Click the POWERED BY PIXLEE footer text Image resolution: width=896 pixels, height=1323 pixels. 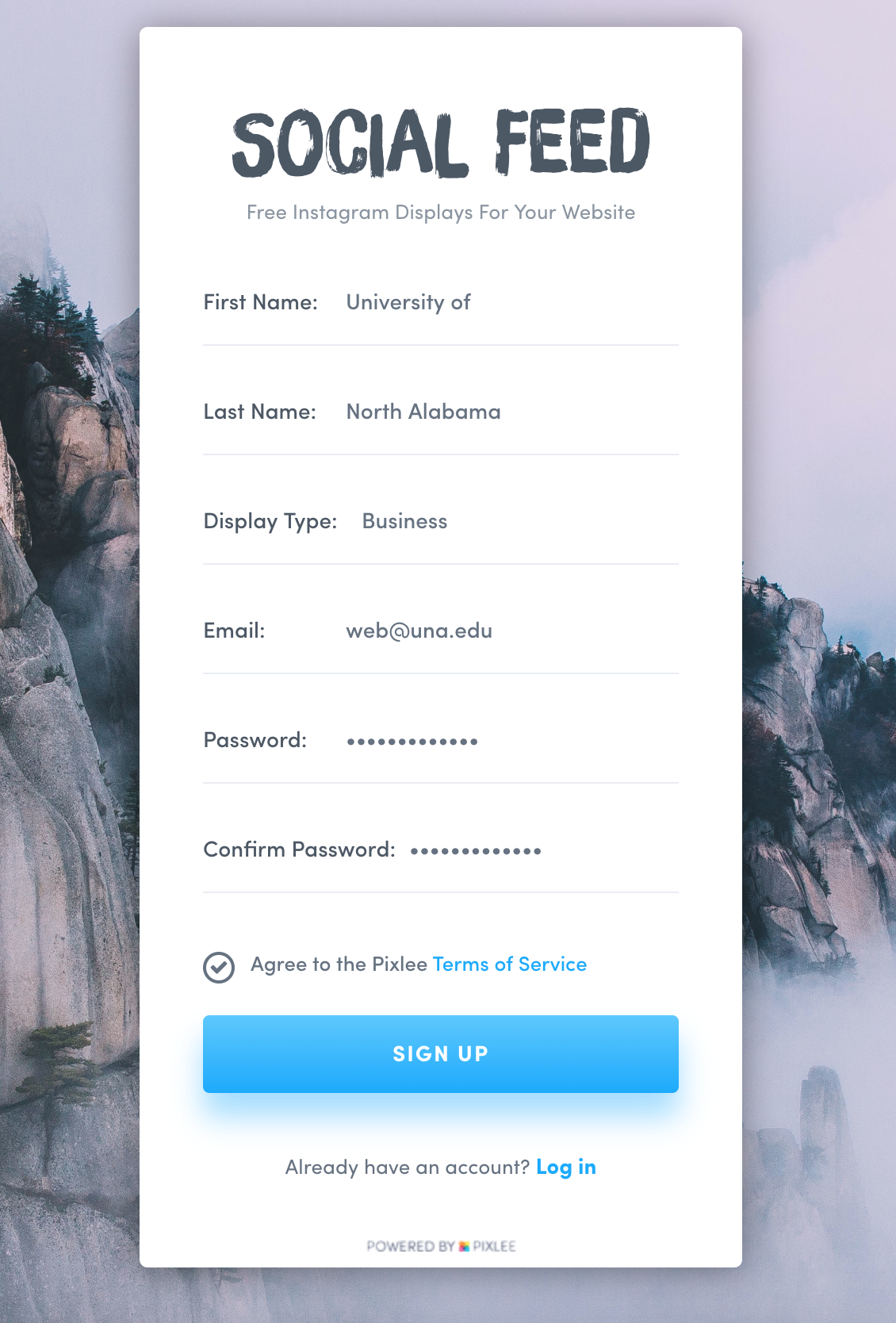coord(441,1246)
